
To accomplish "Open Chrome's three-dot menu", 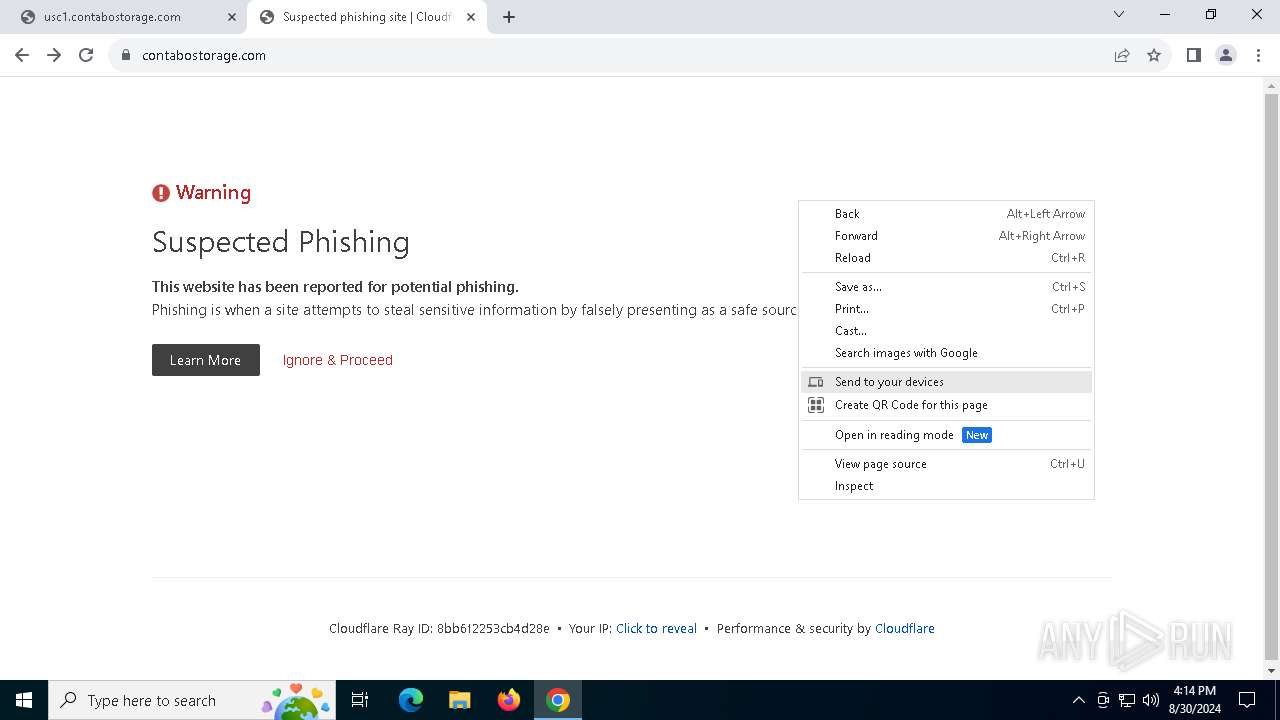I will coord(1258,55).
